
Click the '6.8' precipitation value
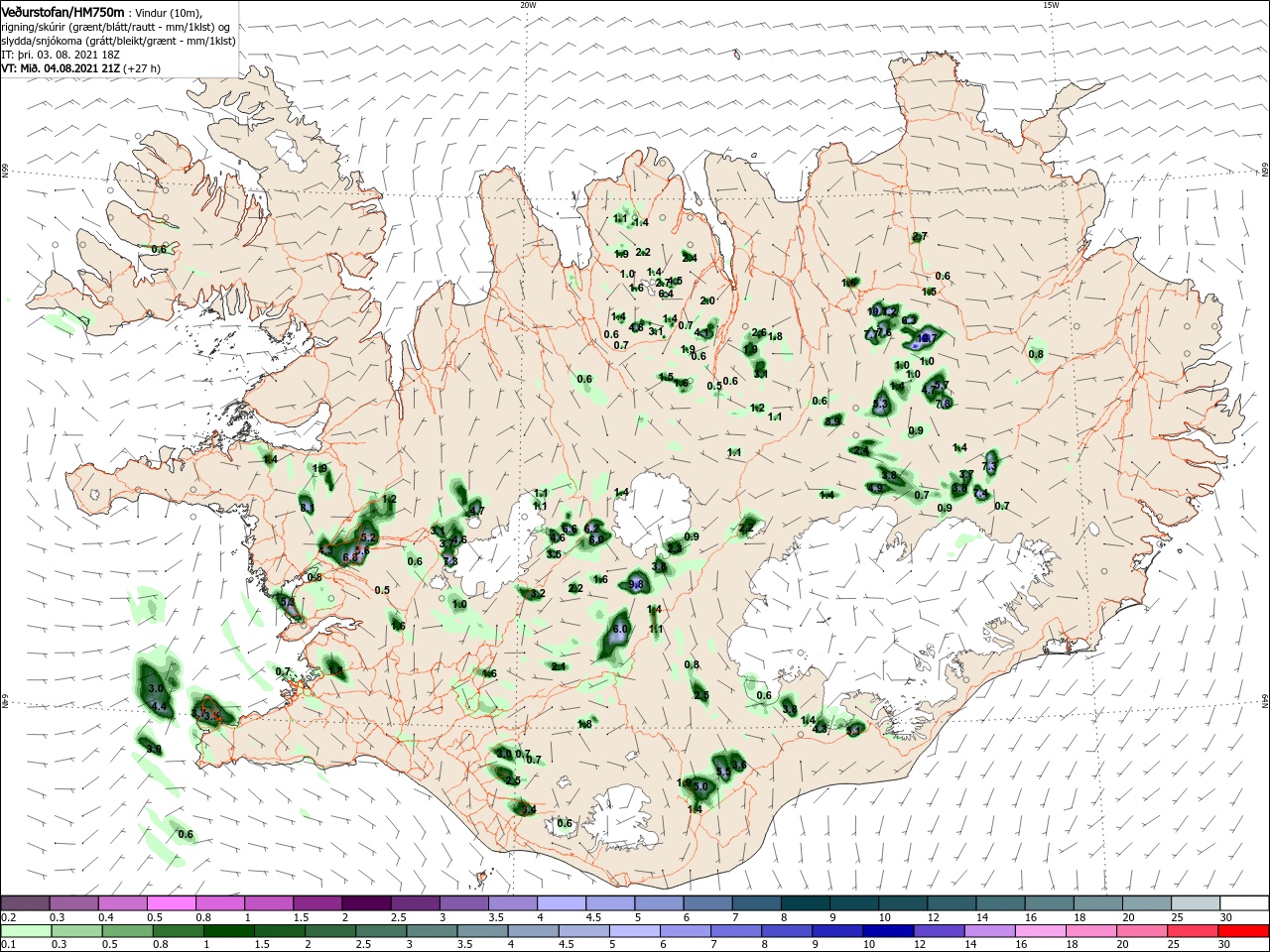(349, 557)
